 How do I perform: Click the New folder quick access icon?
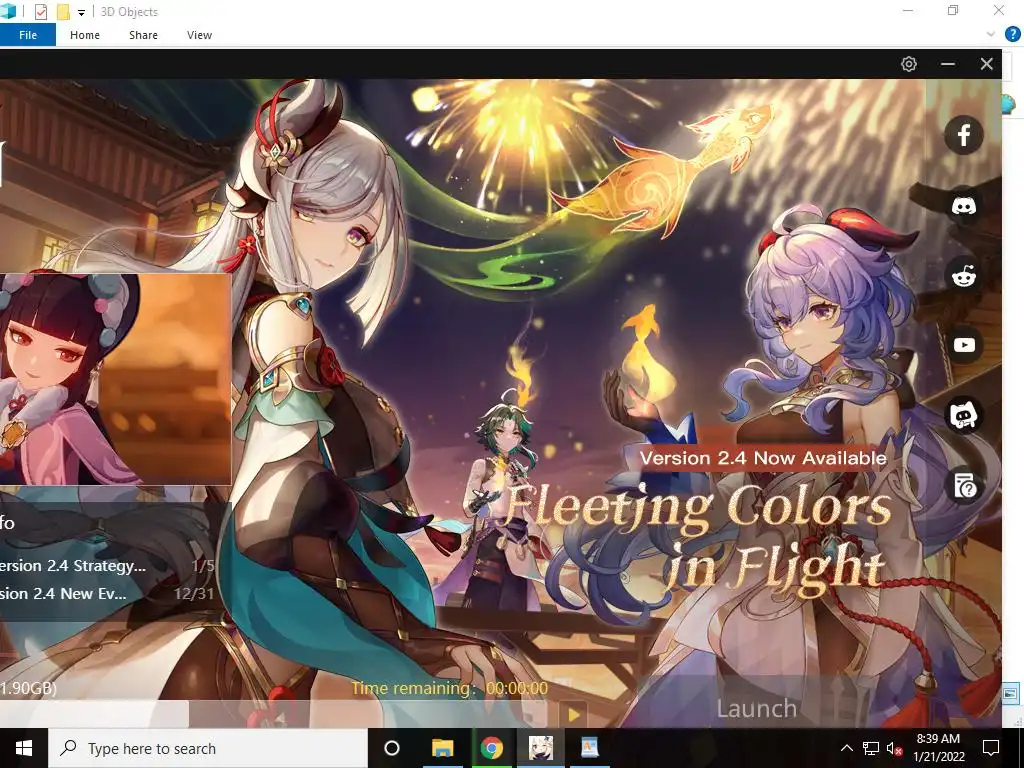point(63,12)
